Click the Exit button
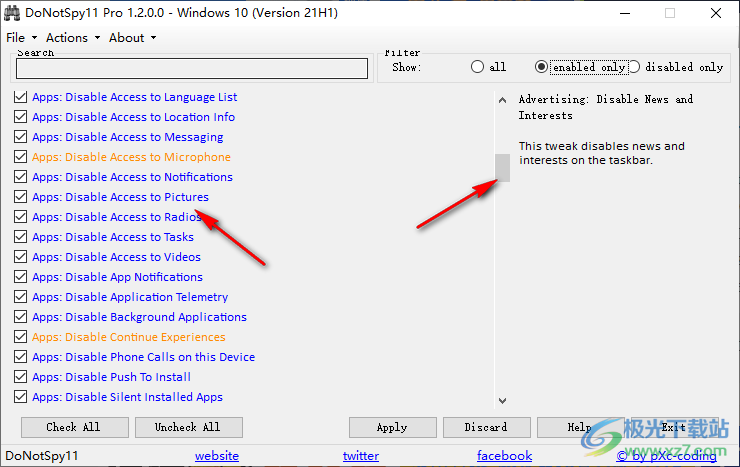This screenshot has width=740, height=467. tap(674, 427)
